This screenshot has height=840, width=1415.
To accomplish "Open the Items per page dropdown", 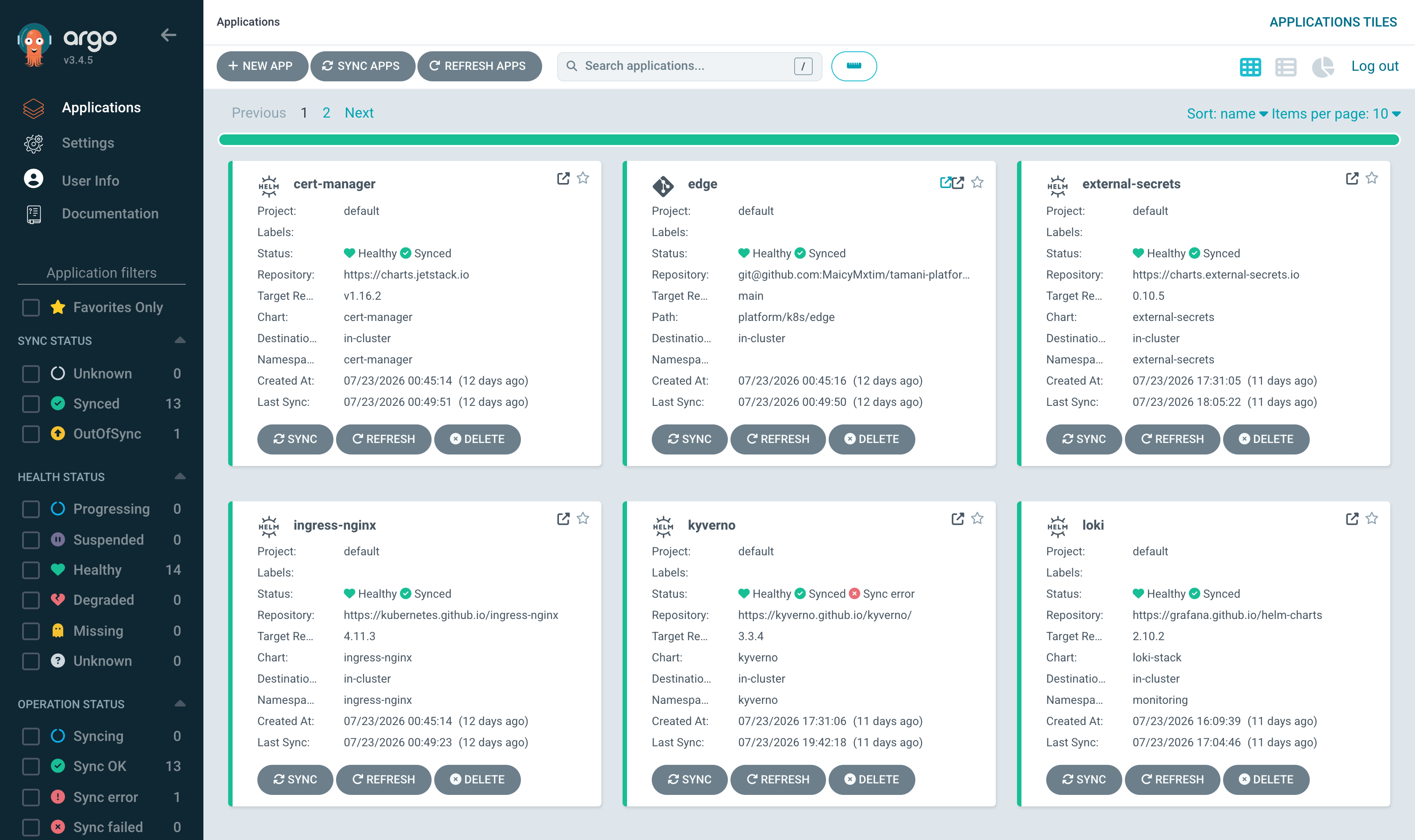I will tap(1336, 114).
